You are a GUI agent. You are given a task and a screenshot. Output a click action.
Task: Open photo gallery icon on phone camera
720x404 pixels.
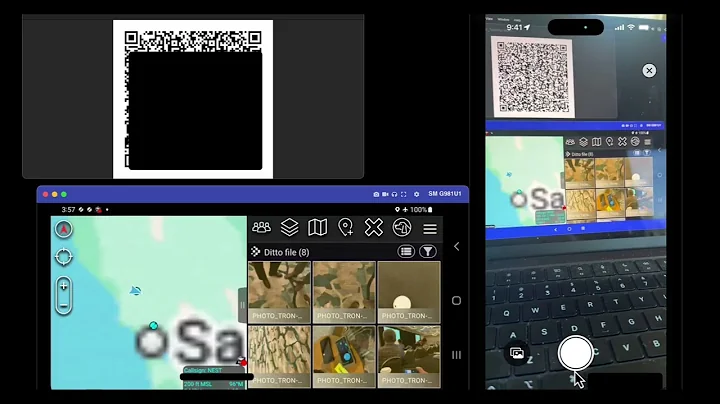[517, 353]
